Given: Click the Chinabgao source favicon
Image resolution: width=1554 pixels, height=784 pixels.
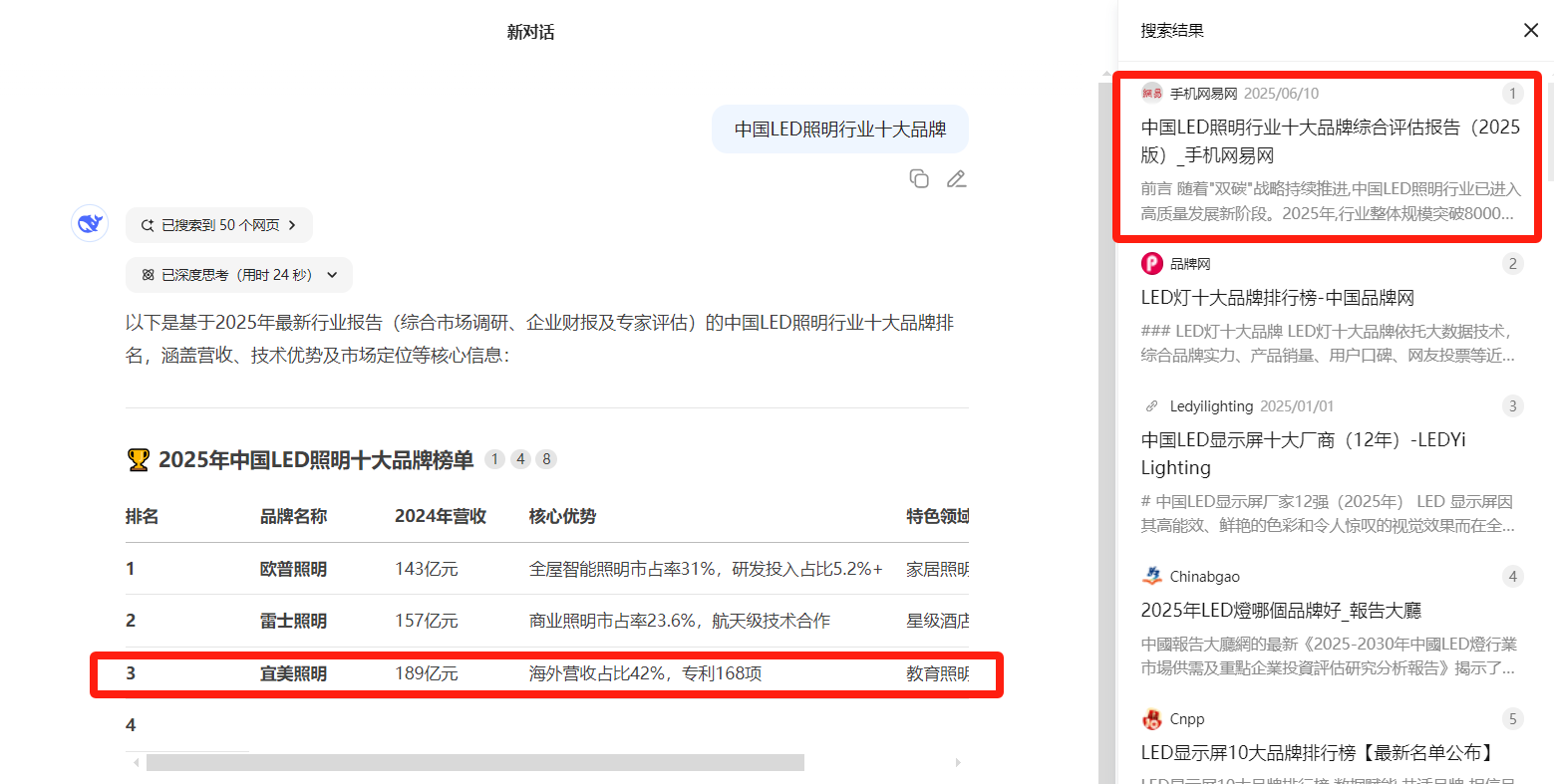Looking at the screenshot, I should tap(1152, 576).
